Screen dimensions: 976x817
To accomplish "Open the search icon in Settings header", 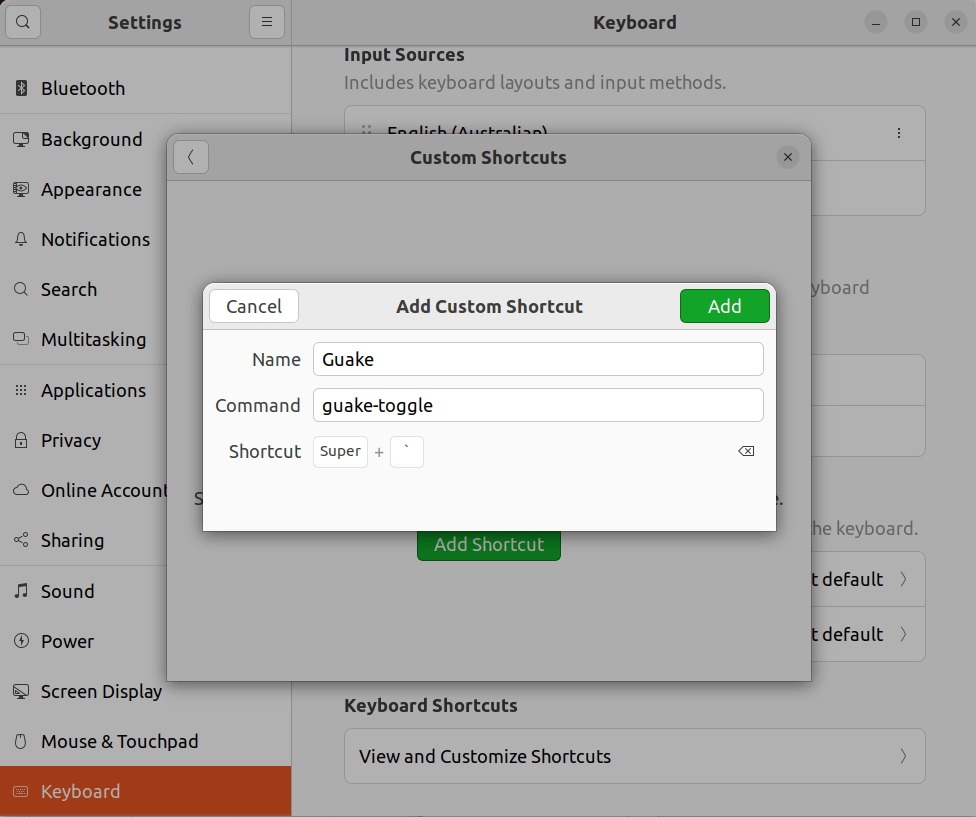I will [22, 22].
